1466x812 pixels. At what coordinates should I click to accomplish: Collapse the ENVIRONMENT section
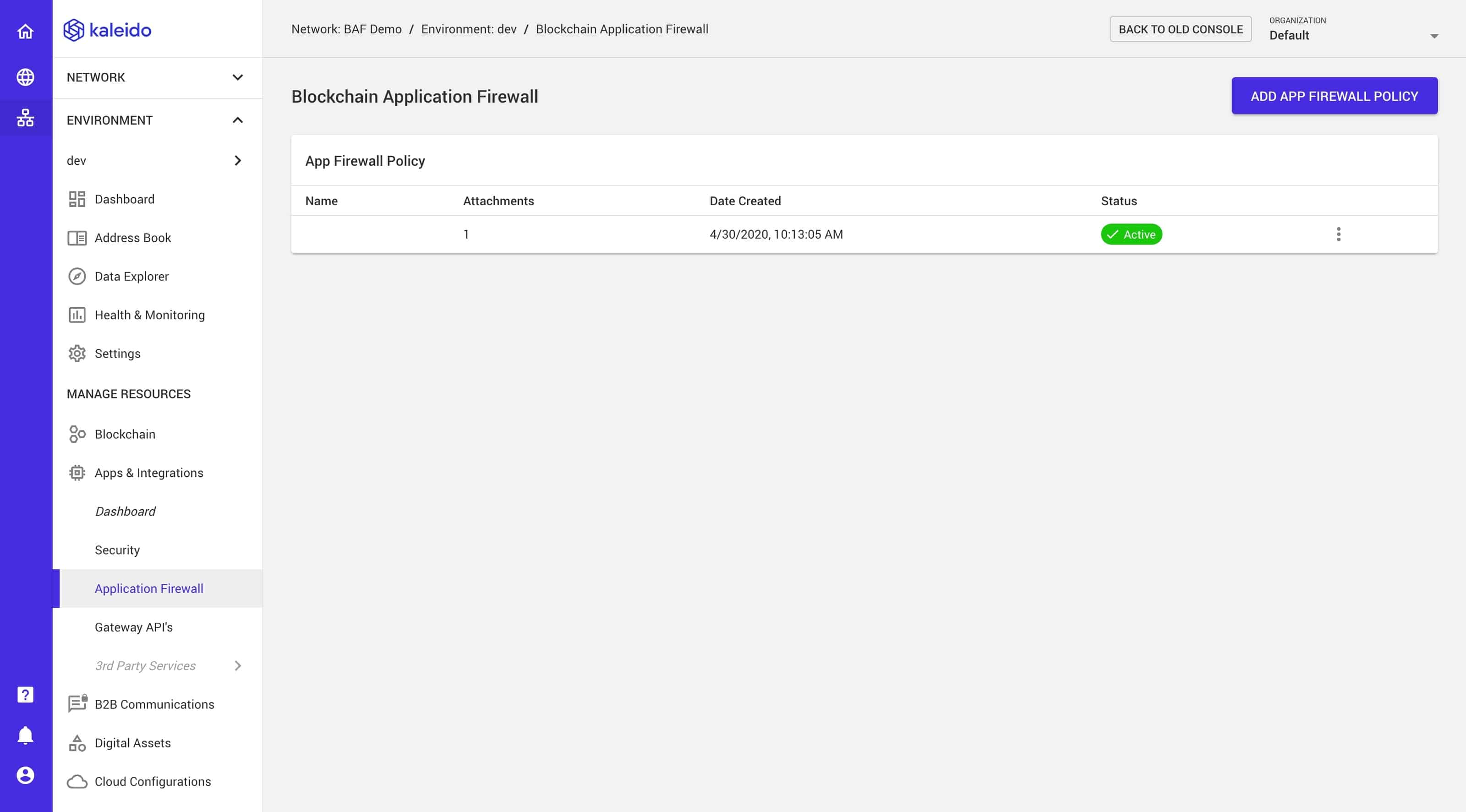pyautogui.click(x=238, y=120)
